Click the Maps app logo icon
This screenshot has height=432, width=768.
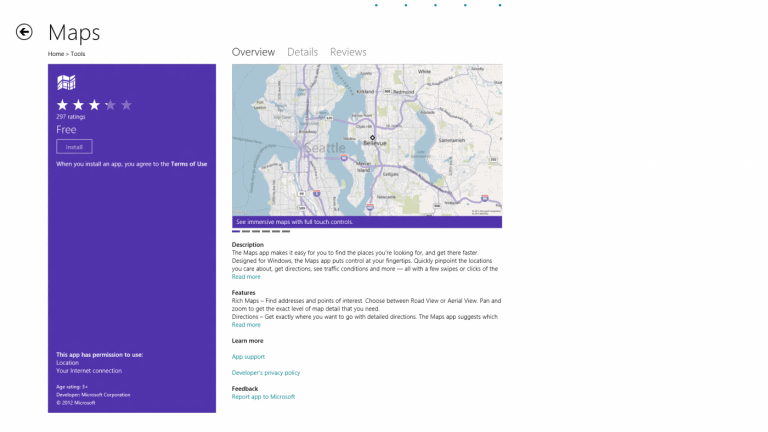pos(66,83)
